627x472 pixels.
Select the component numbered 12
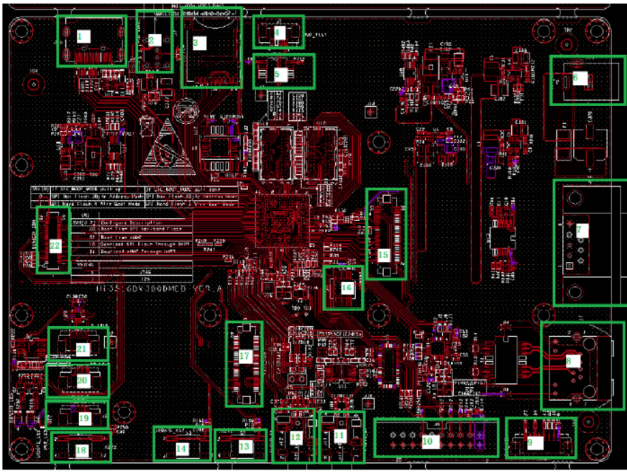coord(295,437)
